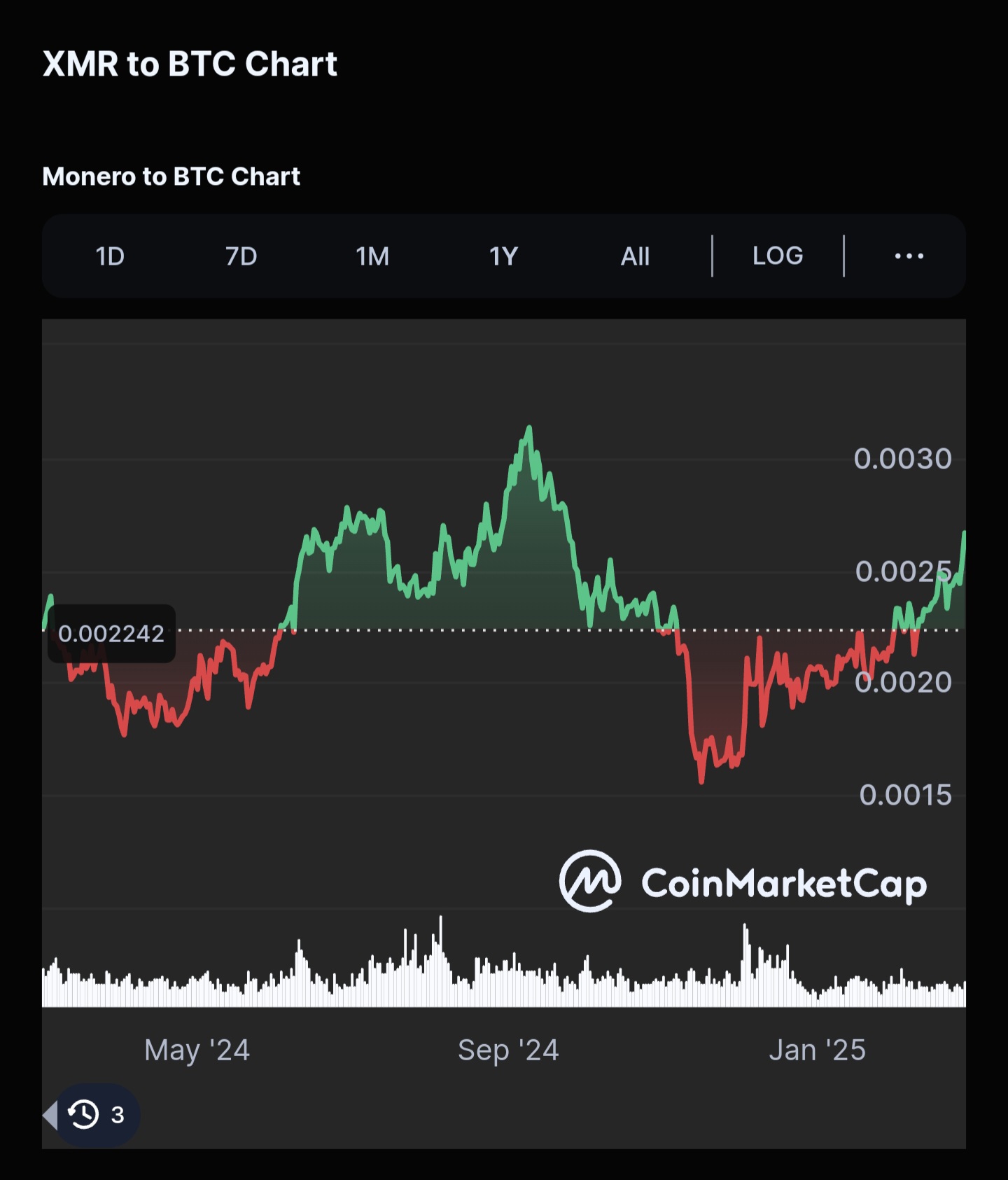The height and width of the screenshot is (1180, 1008).
Task: Click the May '24 axis label
Action: pyautogui.click(x=197, y=1050)
